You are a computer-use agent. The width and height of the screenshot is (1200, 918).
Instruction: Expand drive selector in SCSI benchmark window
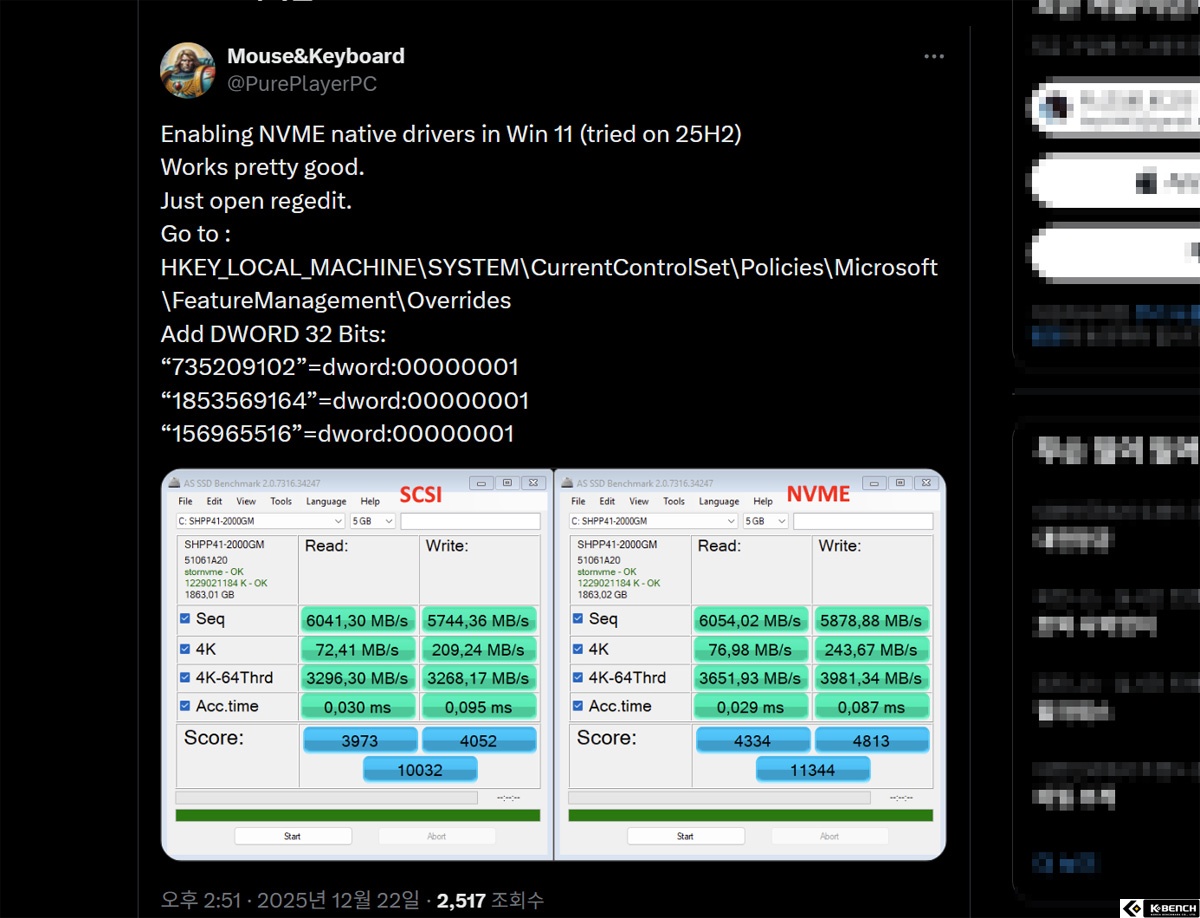[x=260, y=521]
